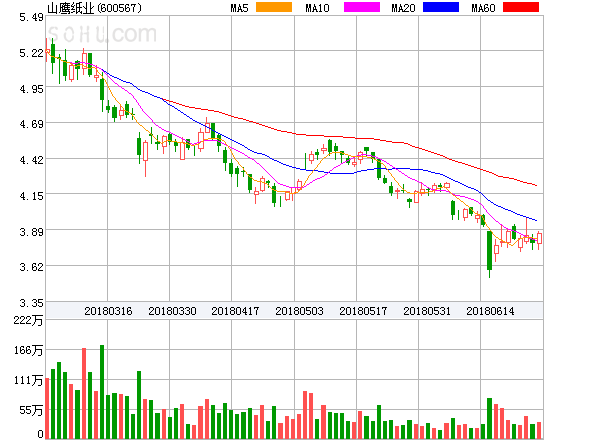Image resolution: width=600 pixels, height=440 pixels.
Task: Click the blue MA20 legend swatch
Action: point(440,8)
